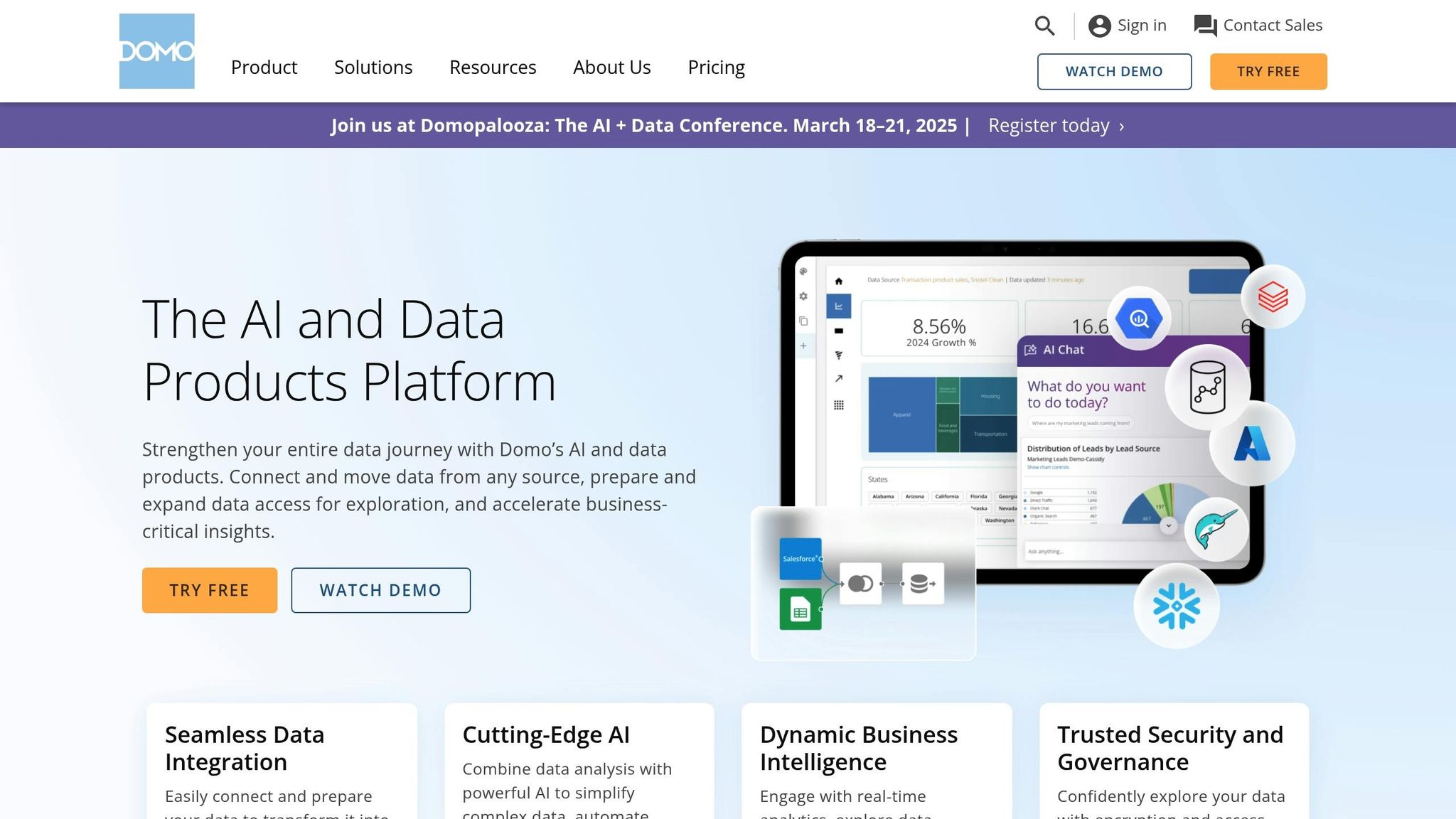Click the Domopalooza conference banner headline
Image resolution: width=1456 pixels, height=819 pixels.
[x=643, y=126]
